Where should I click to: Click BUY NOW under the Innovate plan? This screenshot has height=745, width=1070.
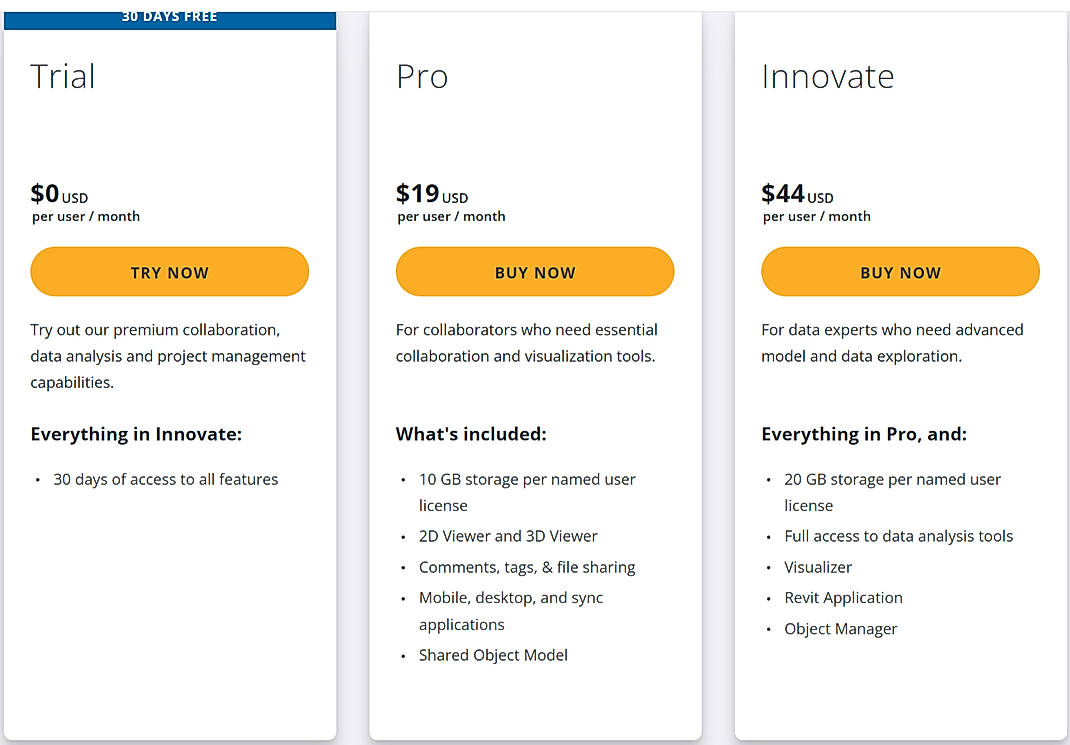[899, 271]
